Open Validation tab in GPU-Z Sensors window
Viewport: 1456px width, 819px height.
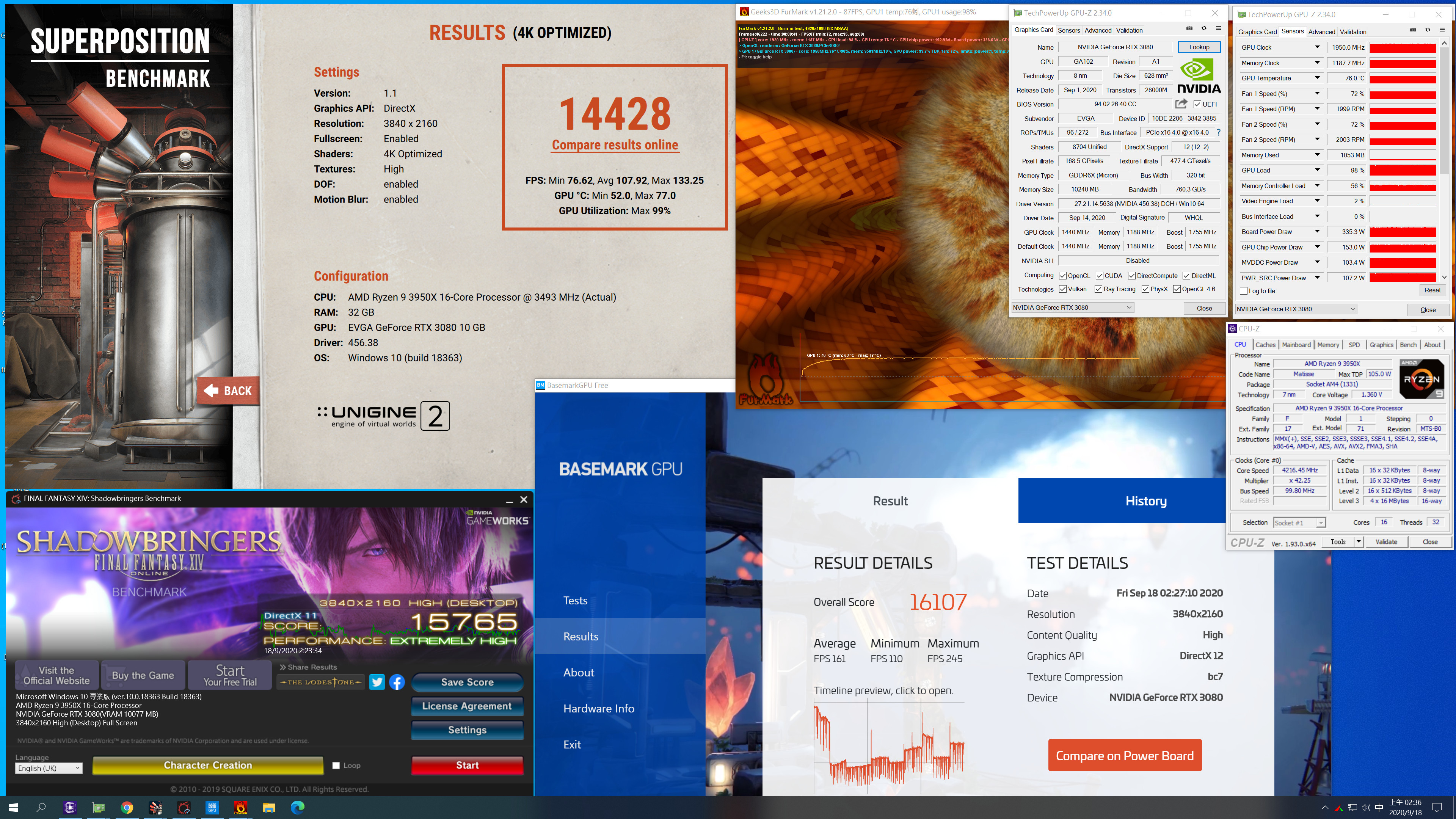tap(1353, 31)
